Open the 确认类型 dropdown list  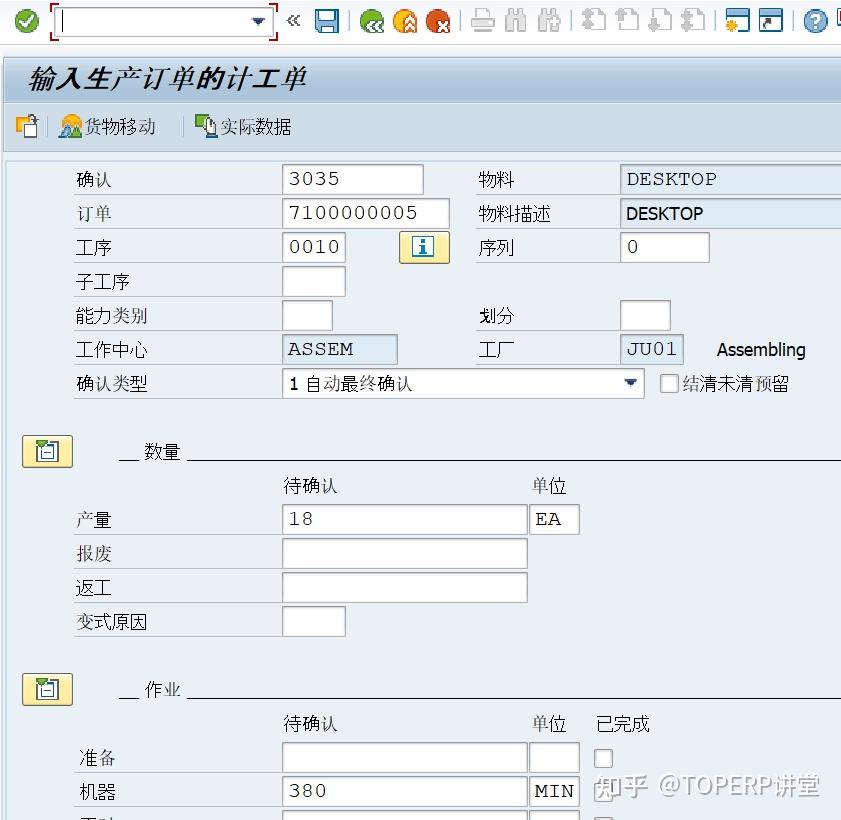(x=631, y=383)
